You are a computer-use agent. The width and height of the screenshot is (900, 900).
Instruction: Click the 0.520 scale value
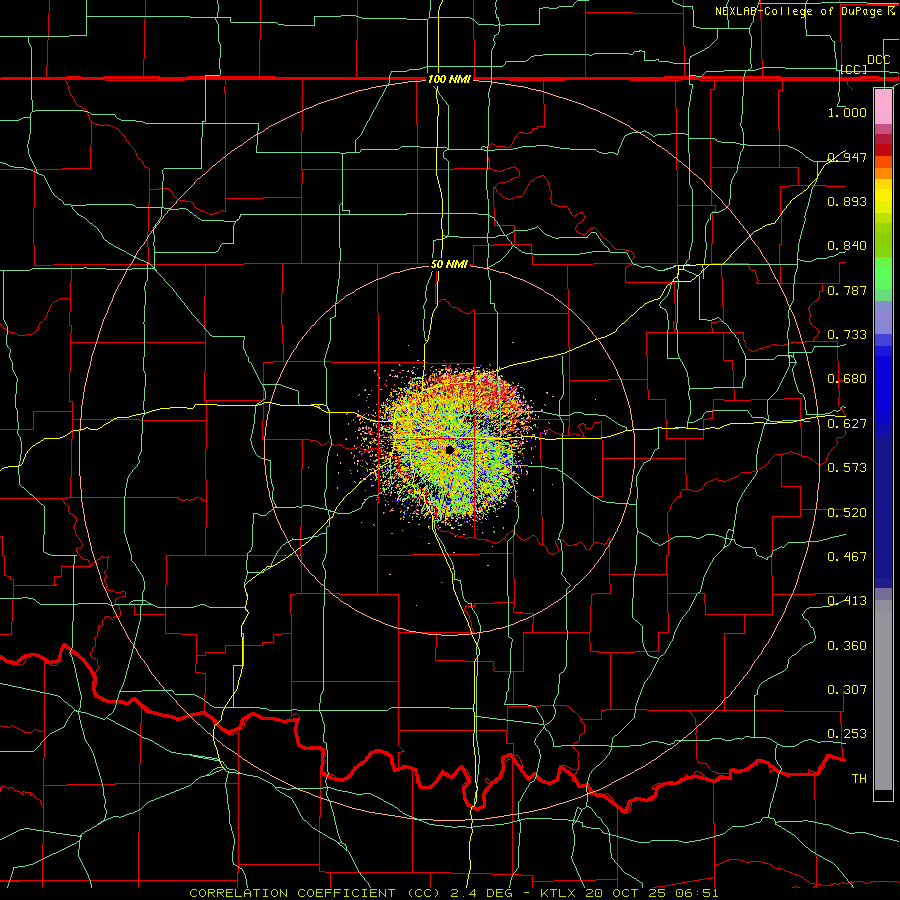coord(847,512)
